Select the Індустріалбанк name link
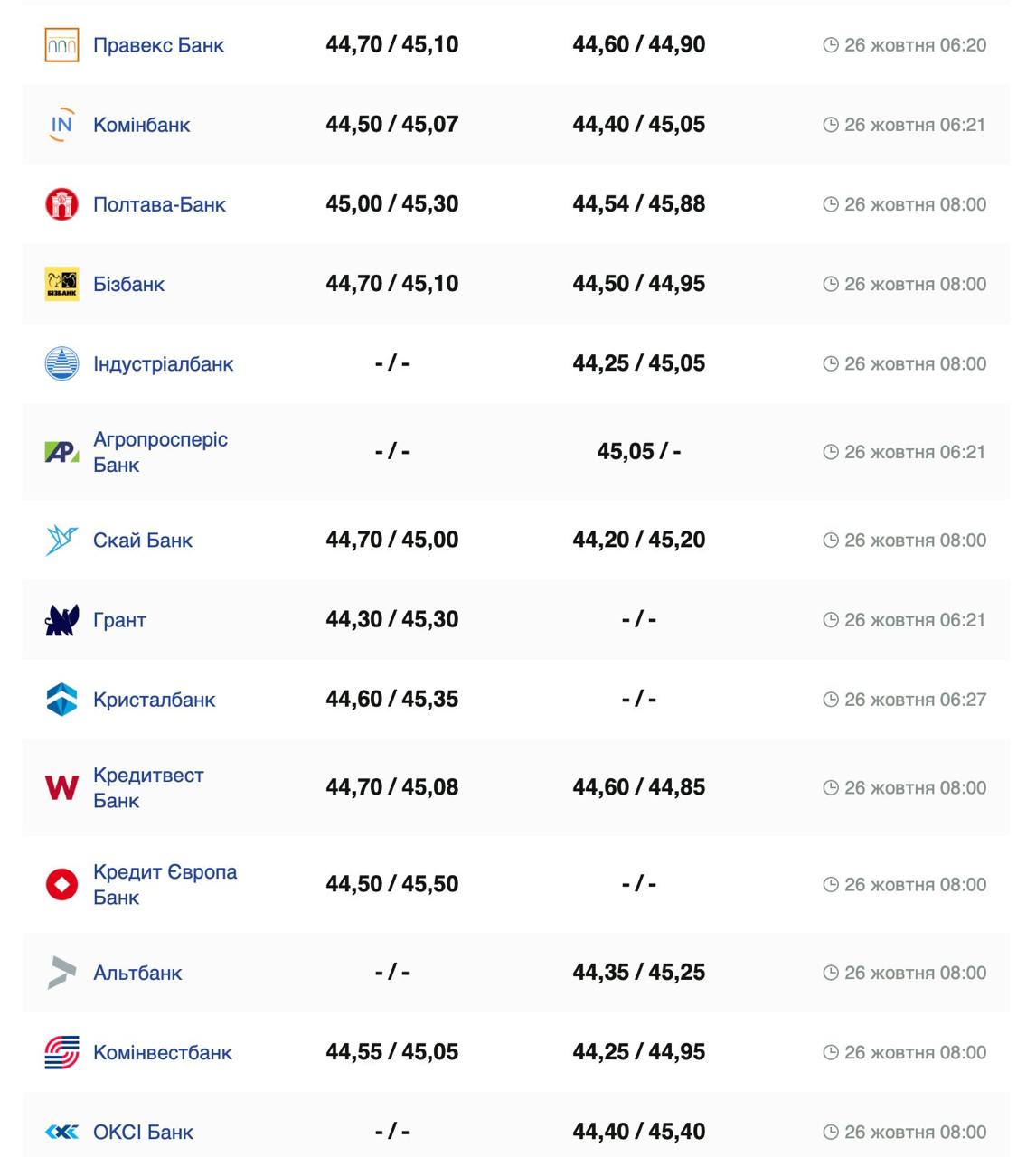Viewport: 1036px width, 1157px height. coord(163,363)
